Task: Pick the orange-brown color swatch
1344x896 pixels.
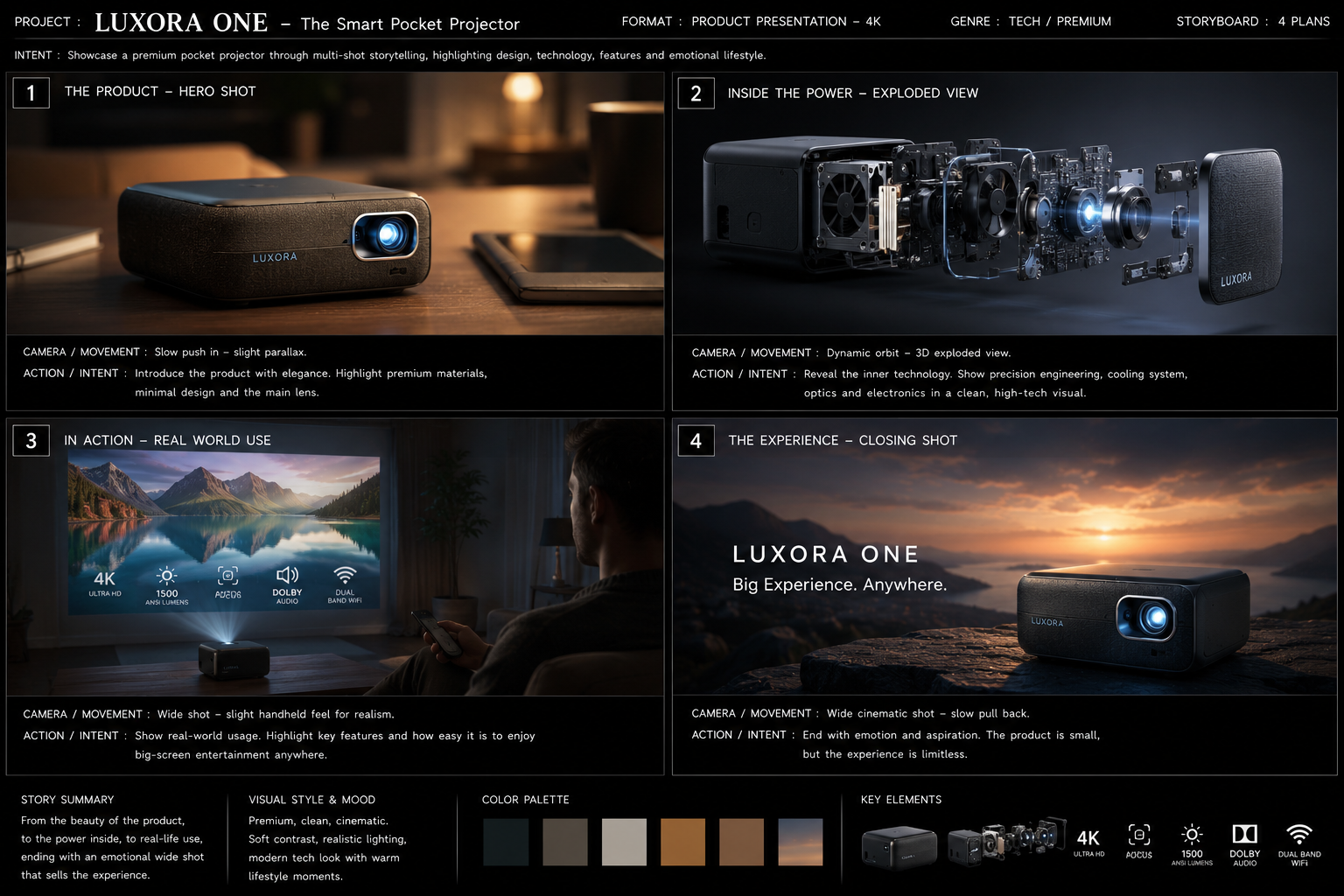Action: (682, 842)
